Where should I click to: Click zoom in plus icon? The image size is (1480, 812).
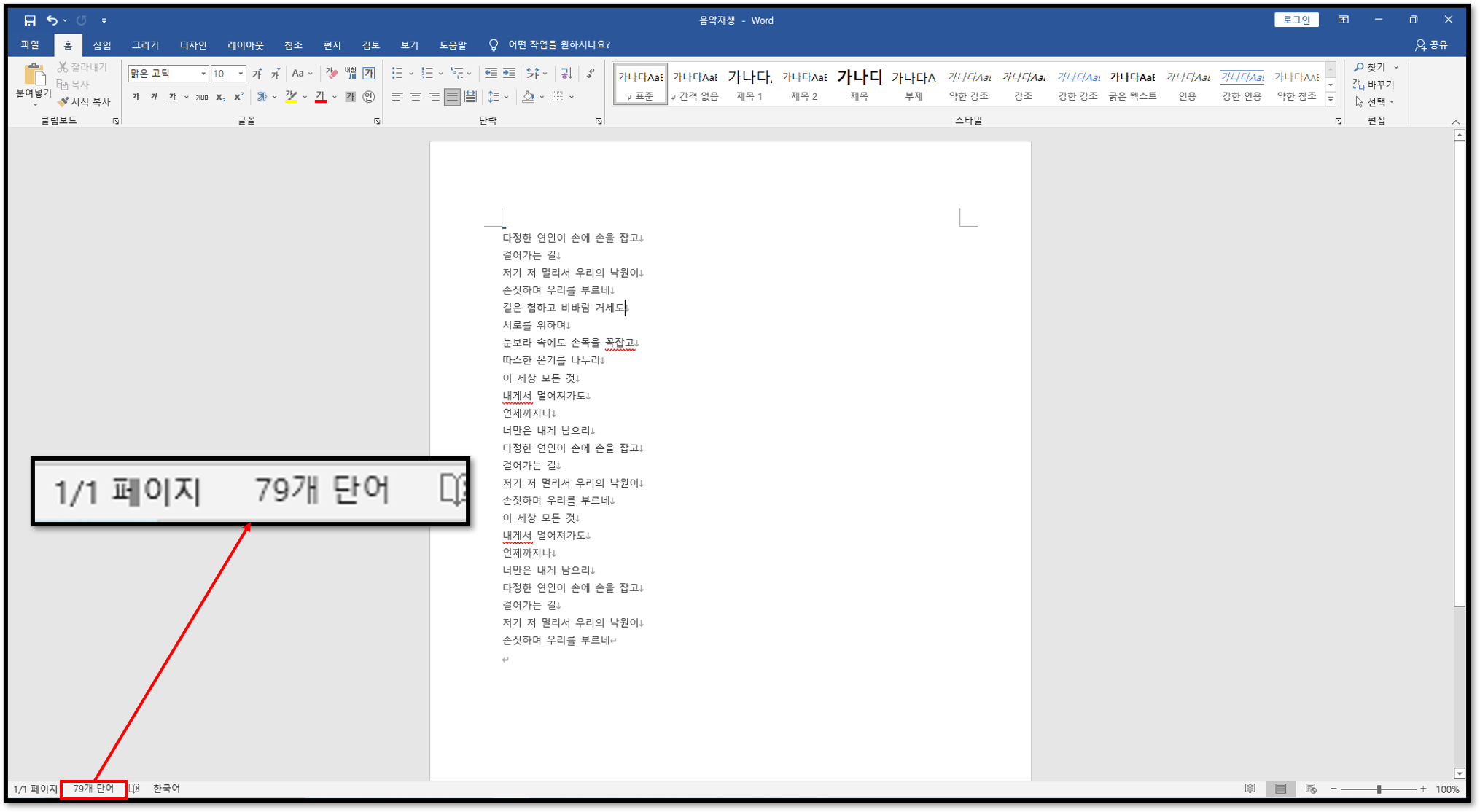(1423, 789)
